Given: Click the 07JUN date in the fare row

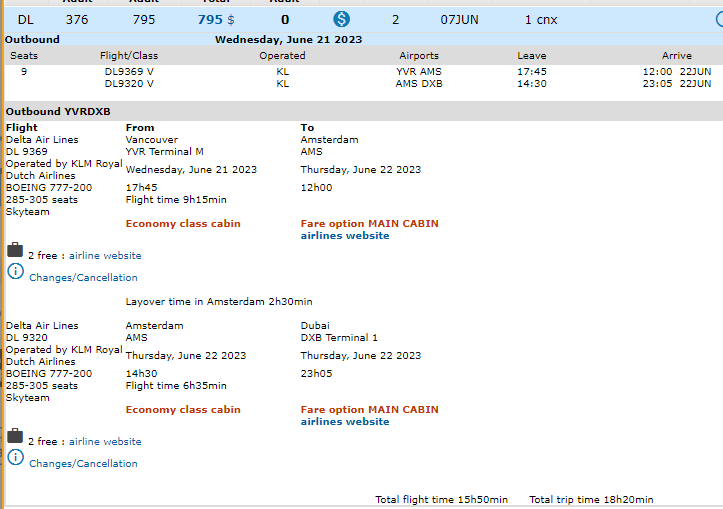Looking at the screenshot, I should [459, 19].
